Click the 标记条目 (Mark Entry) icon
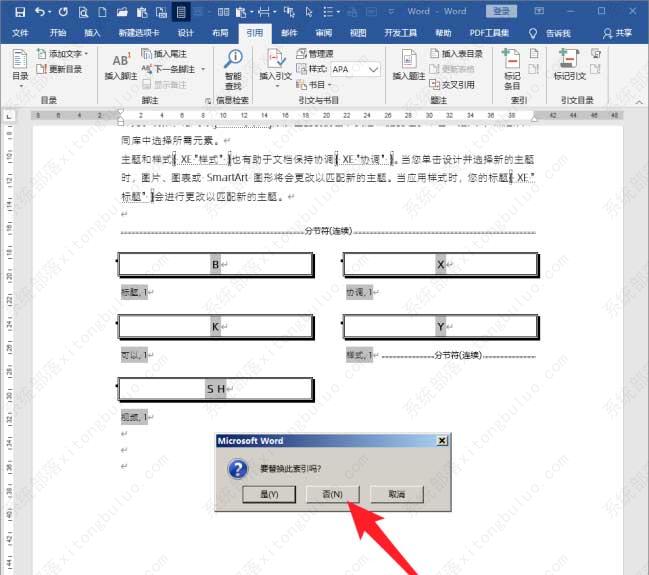 click(512, 62)
